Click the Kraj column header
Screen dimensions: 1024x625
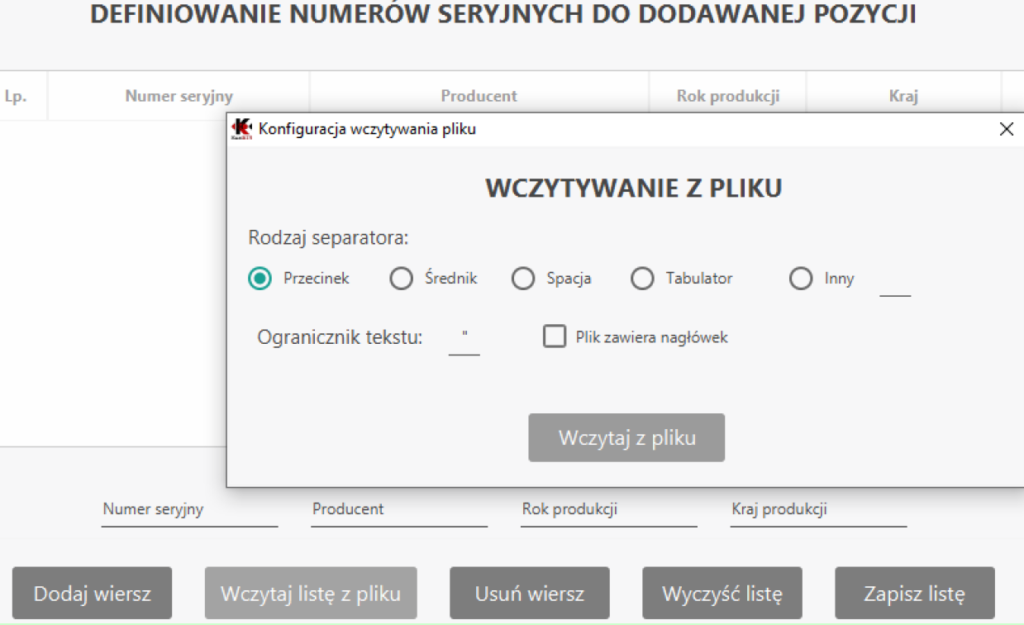coord(904,96)
